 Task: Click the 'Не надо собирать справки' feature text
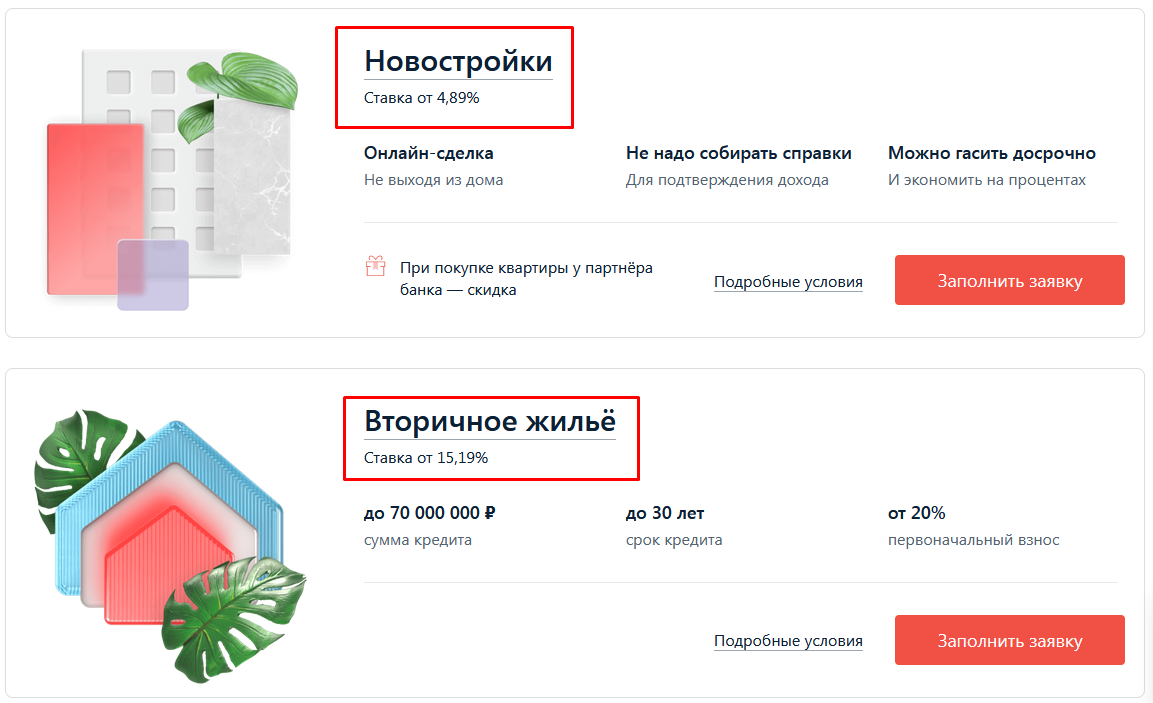click(738, 153)
